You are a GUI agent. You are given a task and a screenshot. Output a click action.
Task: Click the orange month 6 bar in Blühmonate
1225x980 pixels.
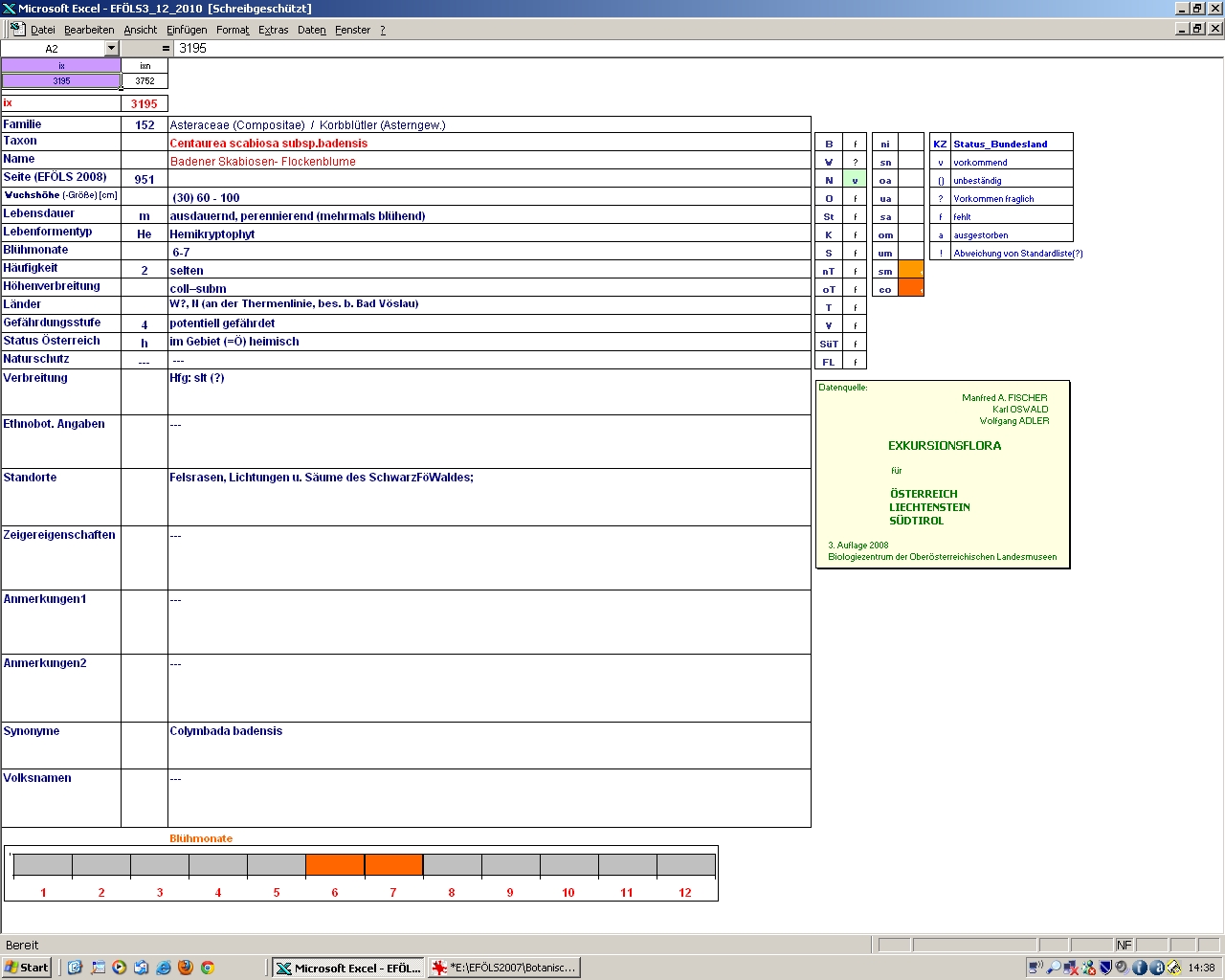(x=335, y=865)
